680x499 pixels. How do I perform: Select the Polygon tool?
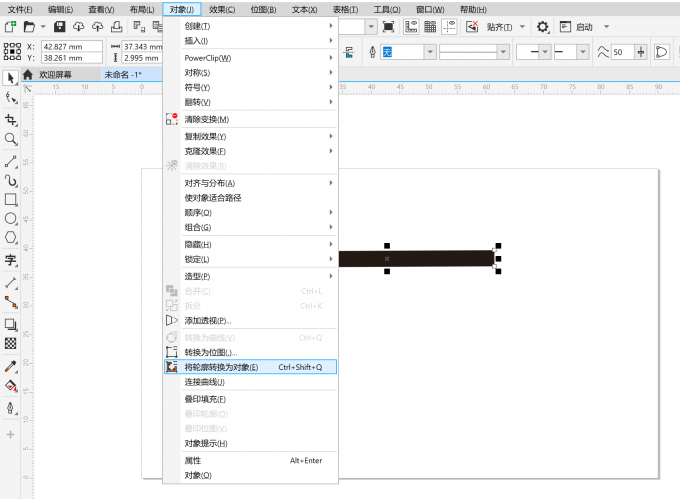tap(11, 238)
